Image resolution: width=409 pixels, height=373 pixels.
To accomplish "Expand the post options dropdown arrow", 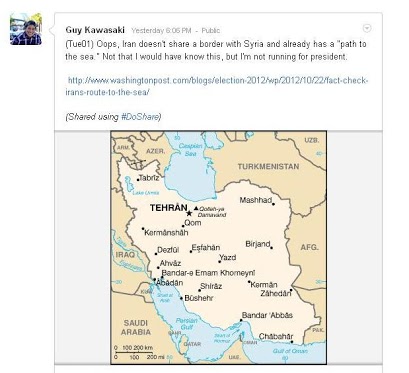I will (367, 28).
